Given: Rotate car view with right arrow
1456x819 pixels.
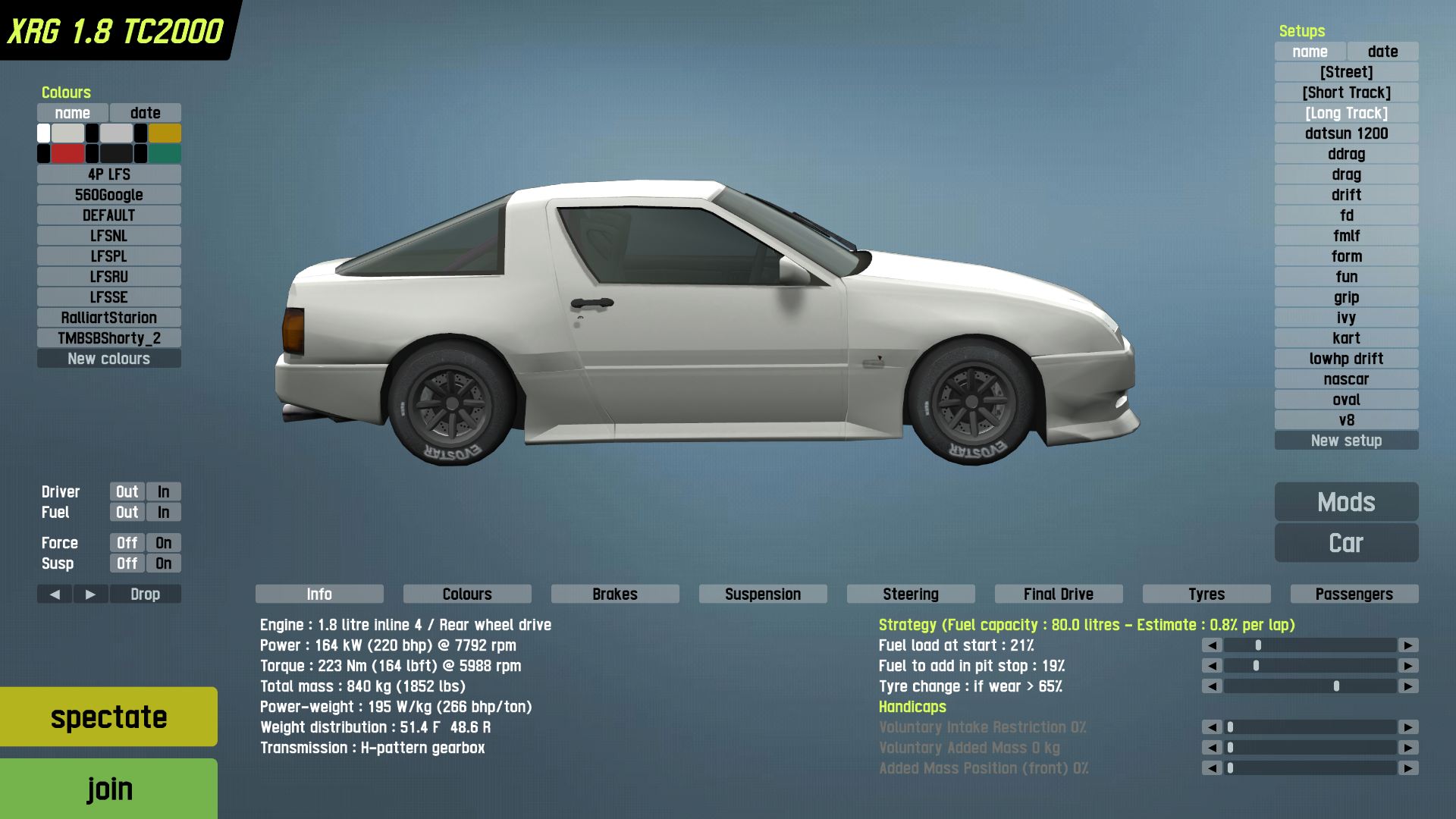Looking at the screenshot, I should point(91,595).
